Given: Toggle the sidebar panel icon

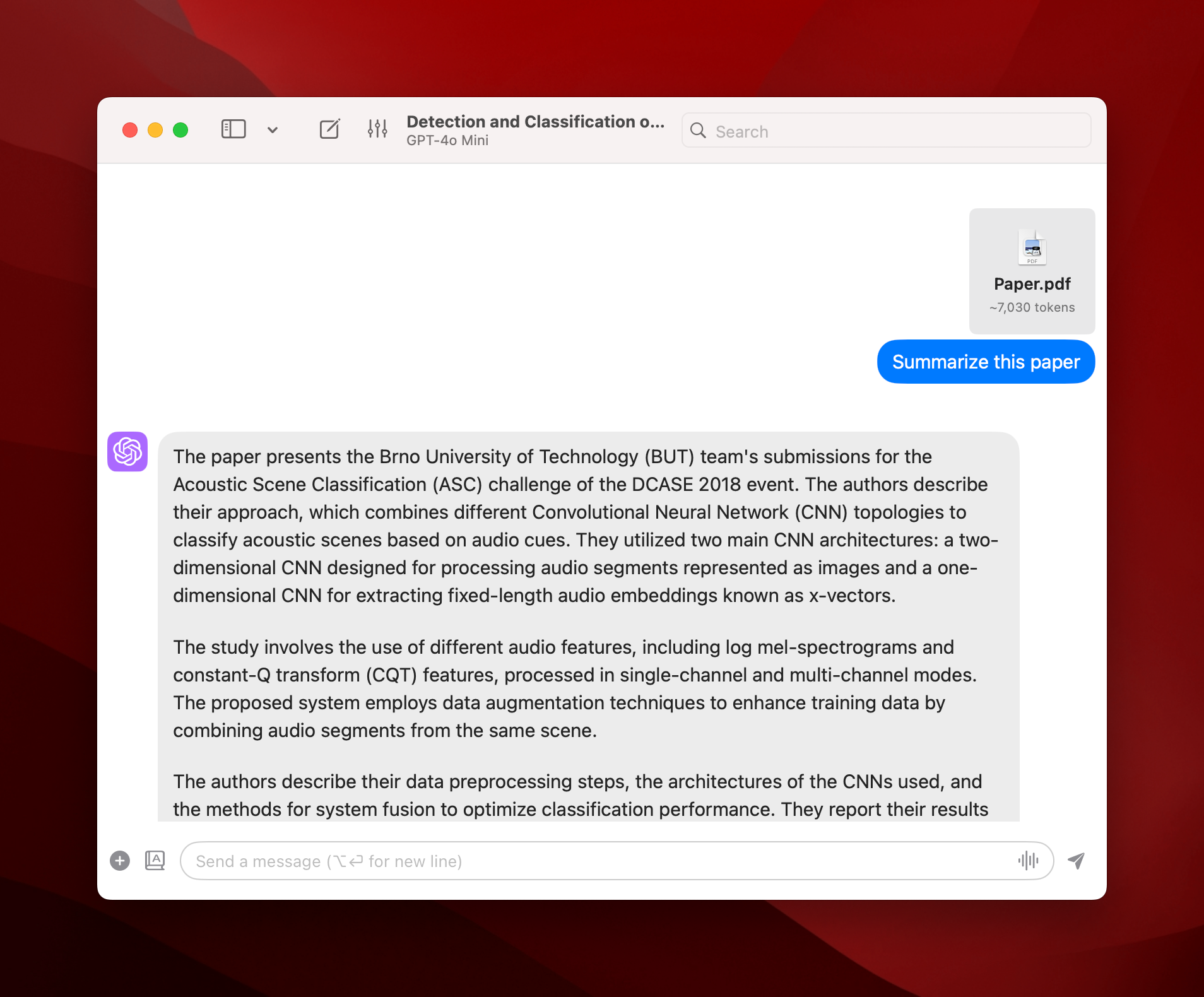Looking at the screenshot, I should click(233, 129).
